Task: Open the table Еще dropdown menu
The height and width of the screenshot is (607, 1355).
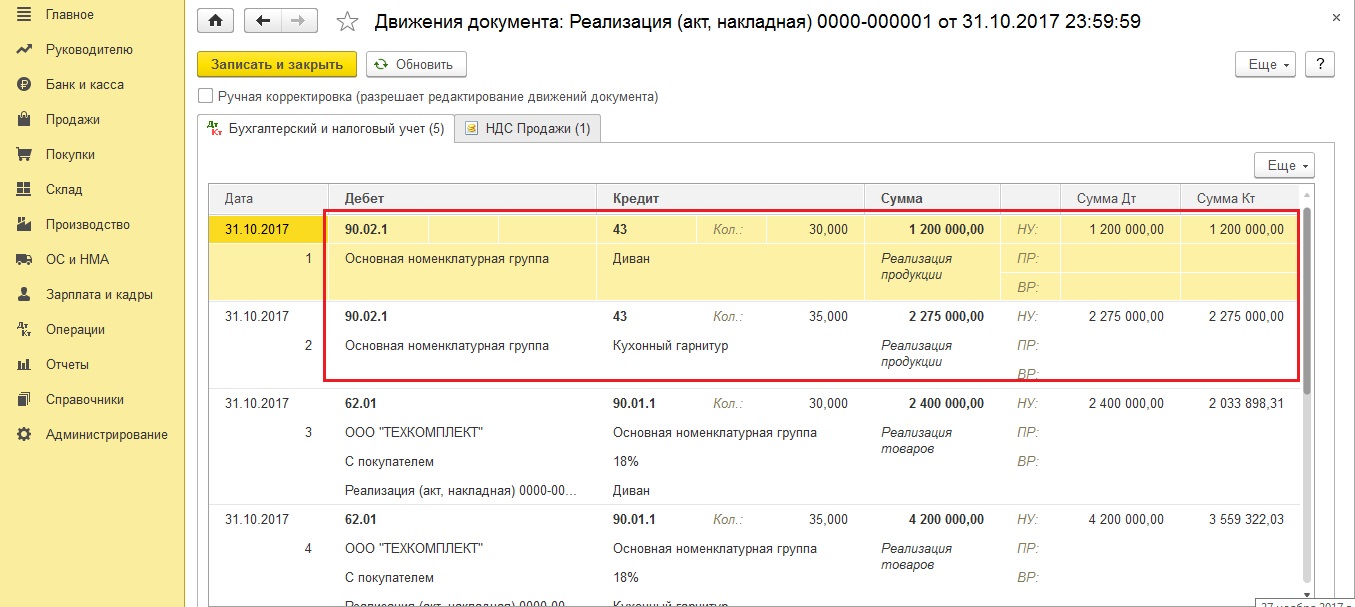Action: click(1284, 165)
